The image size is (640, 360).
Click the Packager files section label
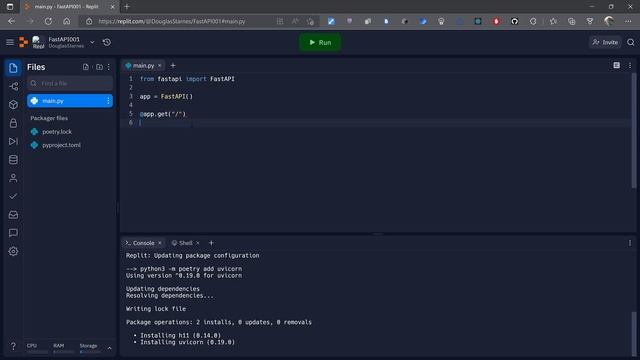coord(49,118)
